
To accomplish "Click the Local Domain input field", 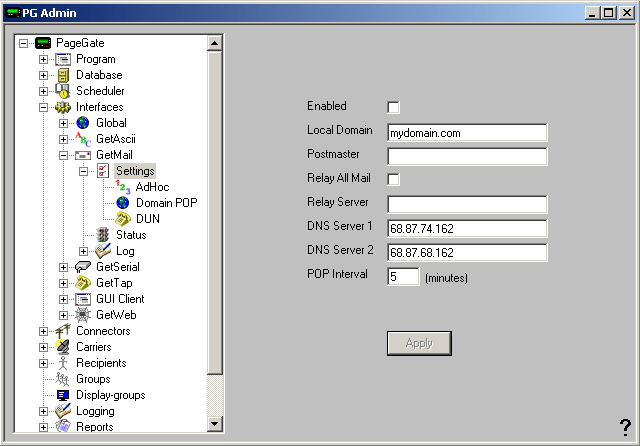I will [x=467, y=133].
